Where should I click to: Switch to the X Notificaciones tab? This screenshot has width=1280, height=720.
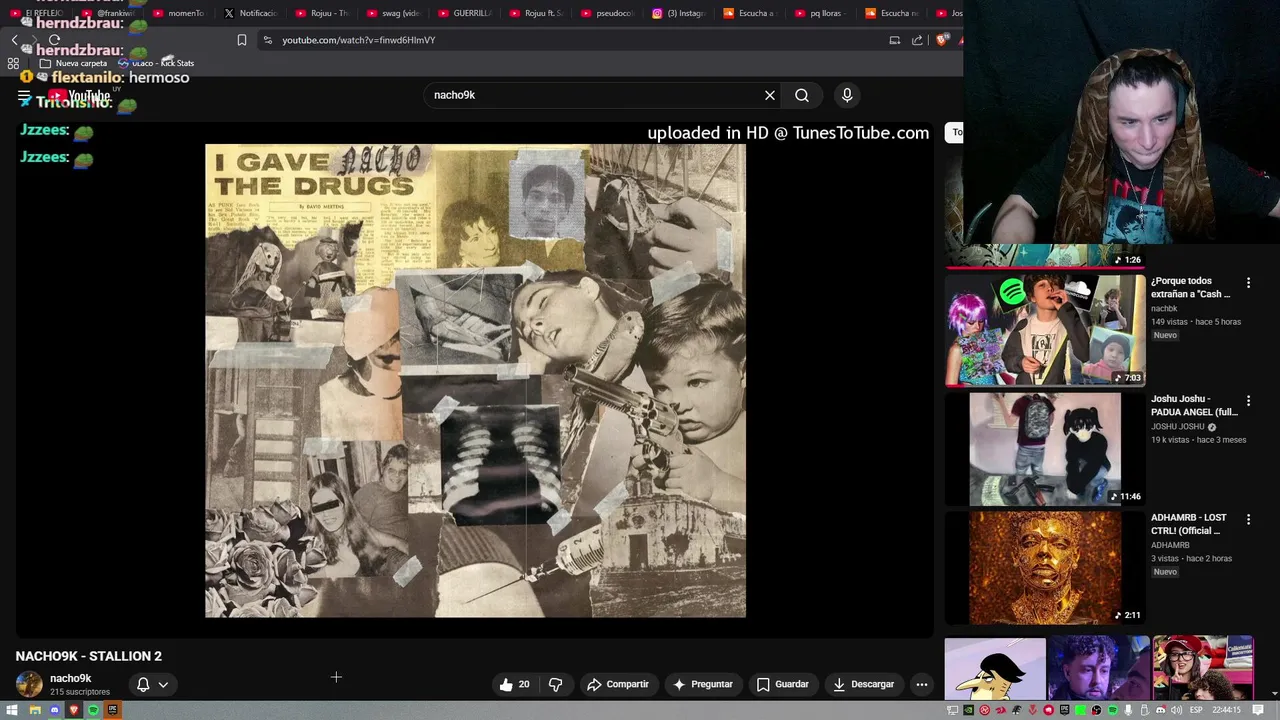tap(250, 13)
